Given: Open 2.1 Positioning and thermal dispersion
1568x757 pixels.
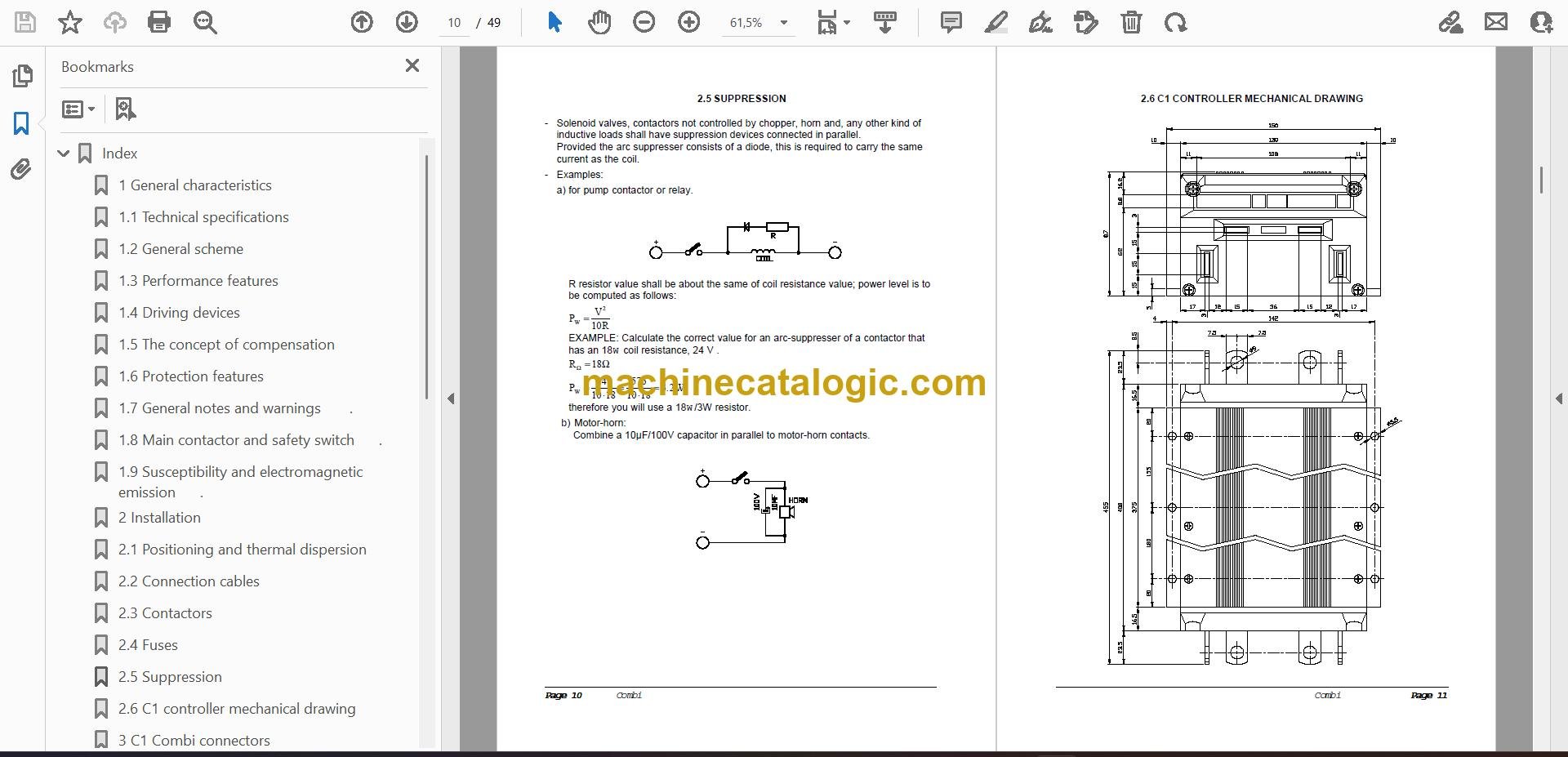Looking at the screenshot, I should (x=242, y=550).
